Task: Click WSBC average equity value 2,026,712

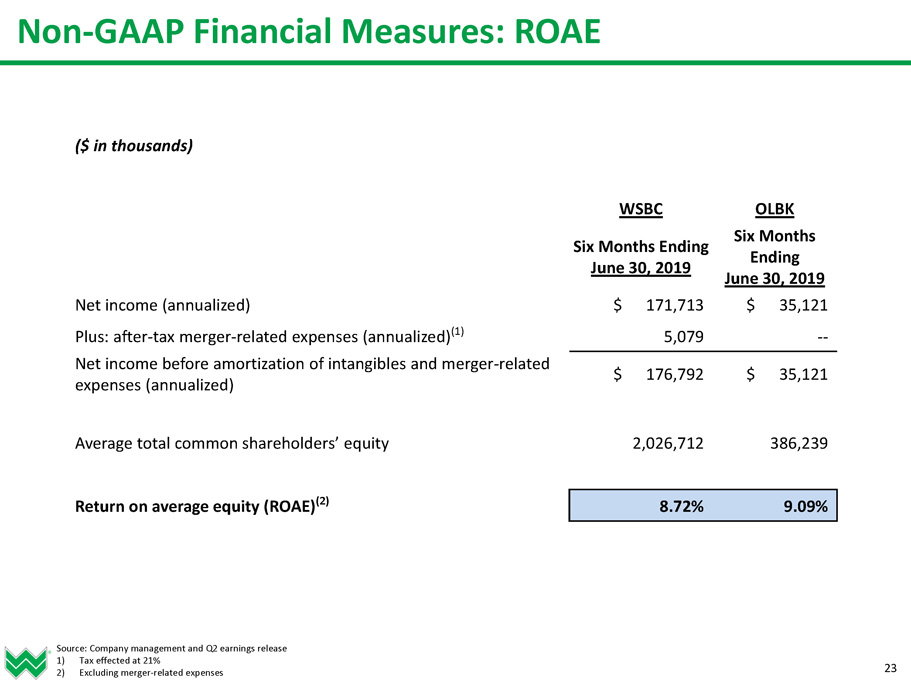Action: [668, 444]
